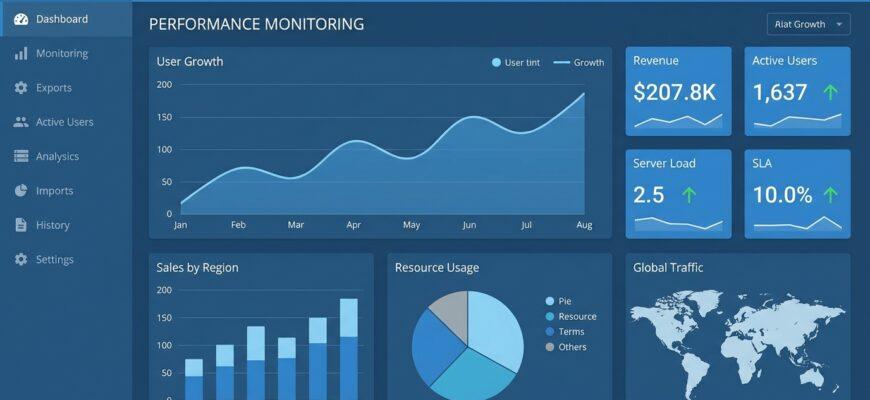Click the Analysics server stack icon
The image size is (870, 400).
click(x=21, y=157)
